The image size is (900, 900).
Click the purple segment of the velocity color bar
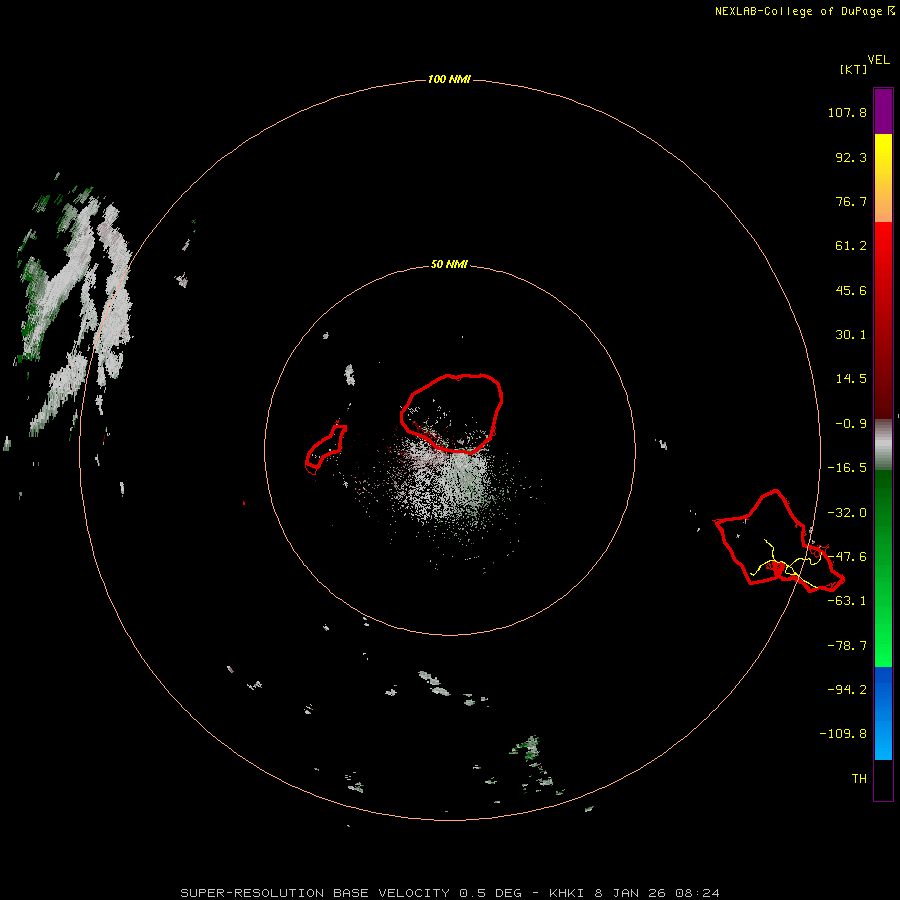tap(883, 111)
